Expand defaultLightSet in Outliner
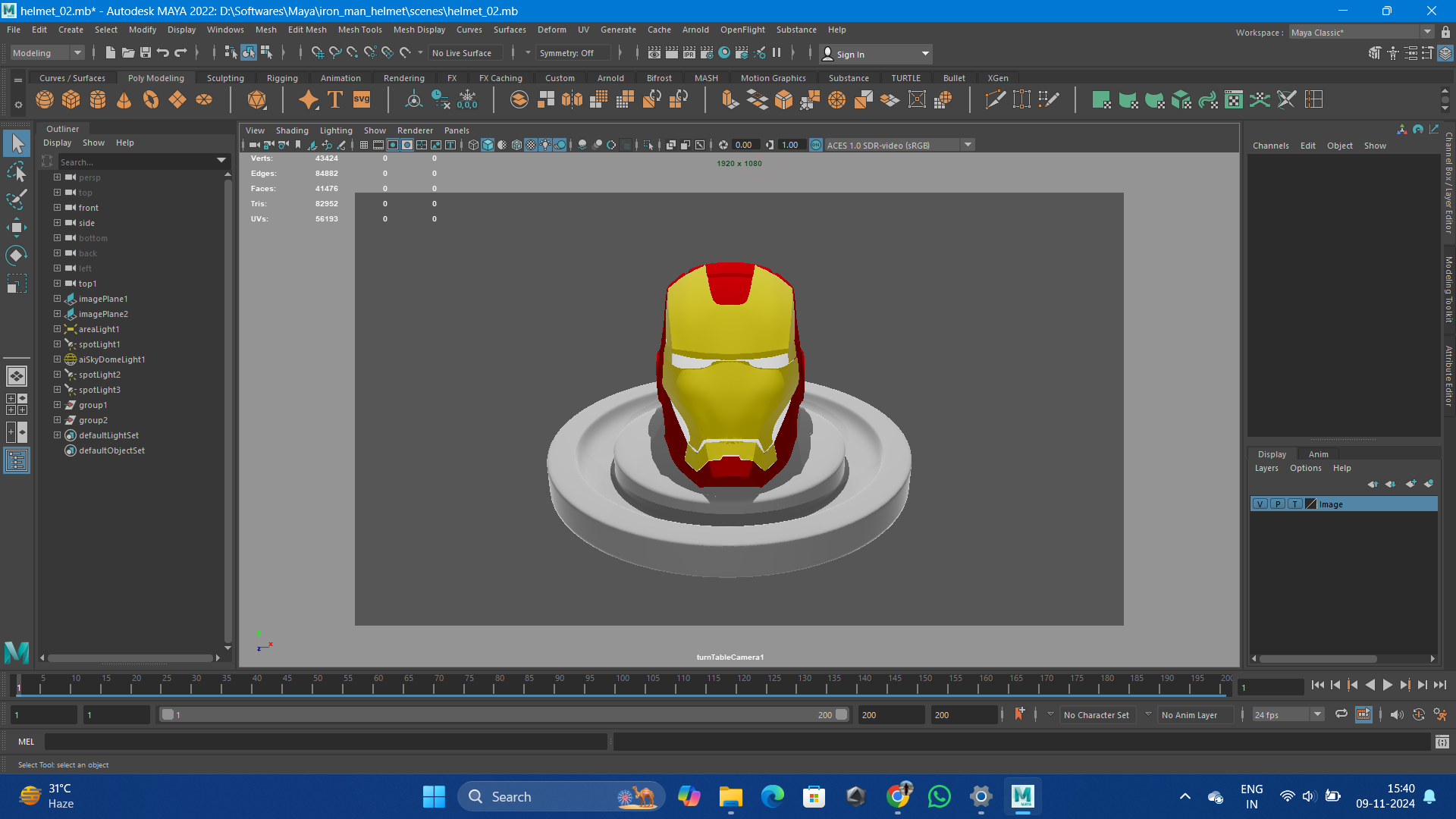 57,435
